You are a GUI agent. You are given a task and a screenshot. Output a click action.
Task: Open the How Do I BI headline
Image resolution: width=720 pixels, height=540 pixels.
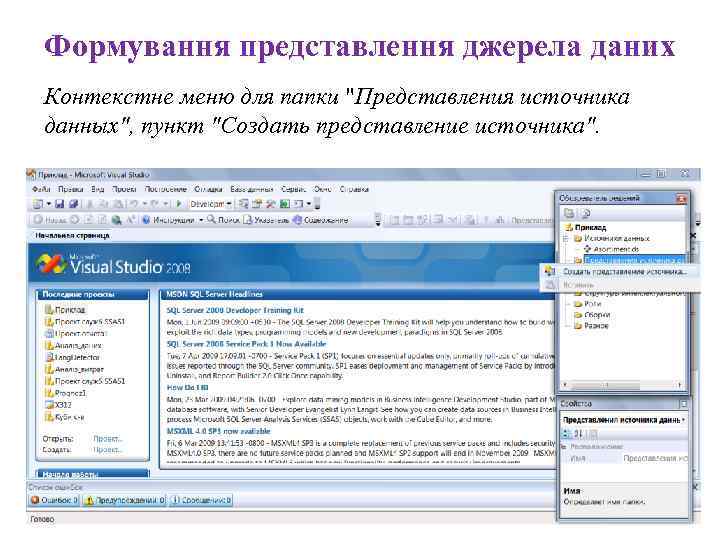point(187,388)
